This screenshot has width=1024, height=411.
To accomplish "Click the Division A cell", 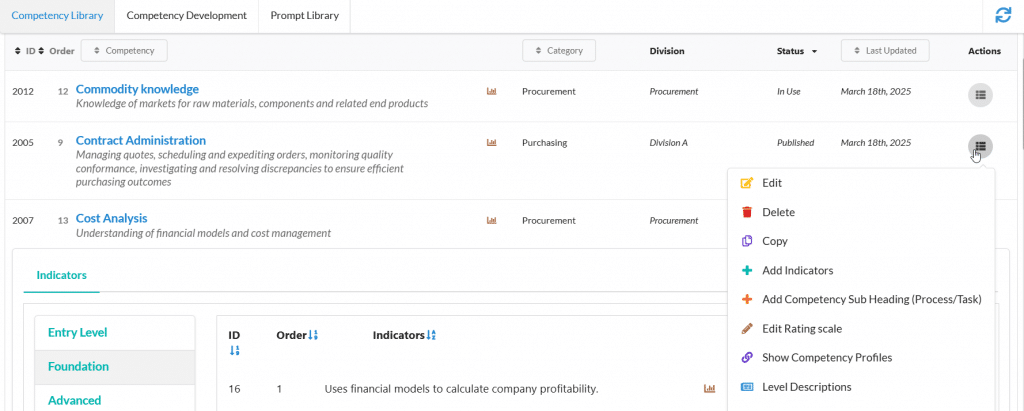I will [668, 142].
